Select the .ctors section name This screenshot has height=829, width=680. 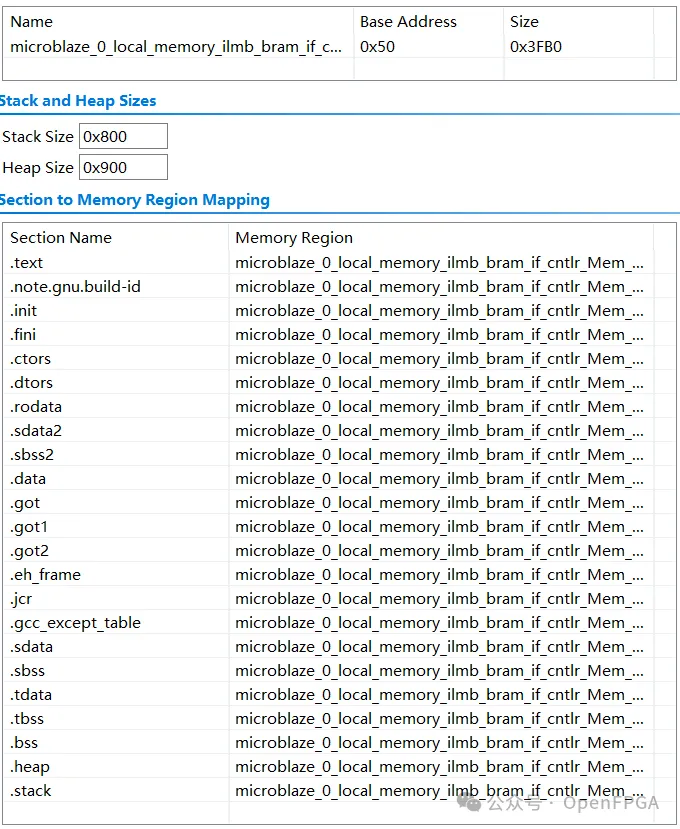30,359
